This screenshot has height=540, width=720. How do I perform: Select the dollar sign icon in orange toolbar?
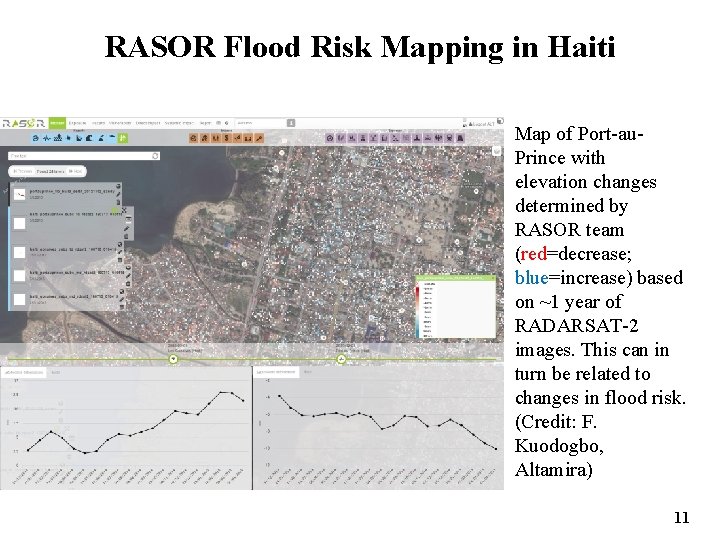[226, 138]
